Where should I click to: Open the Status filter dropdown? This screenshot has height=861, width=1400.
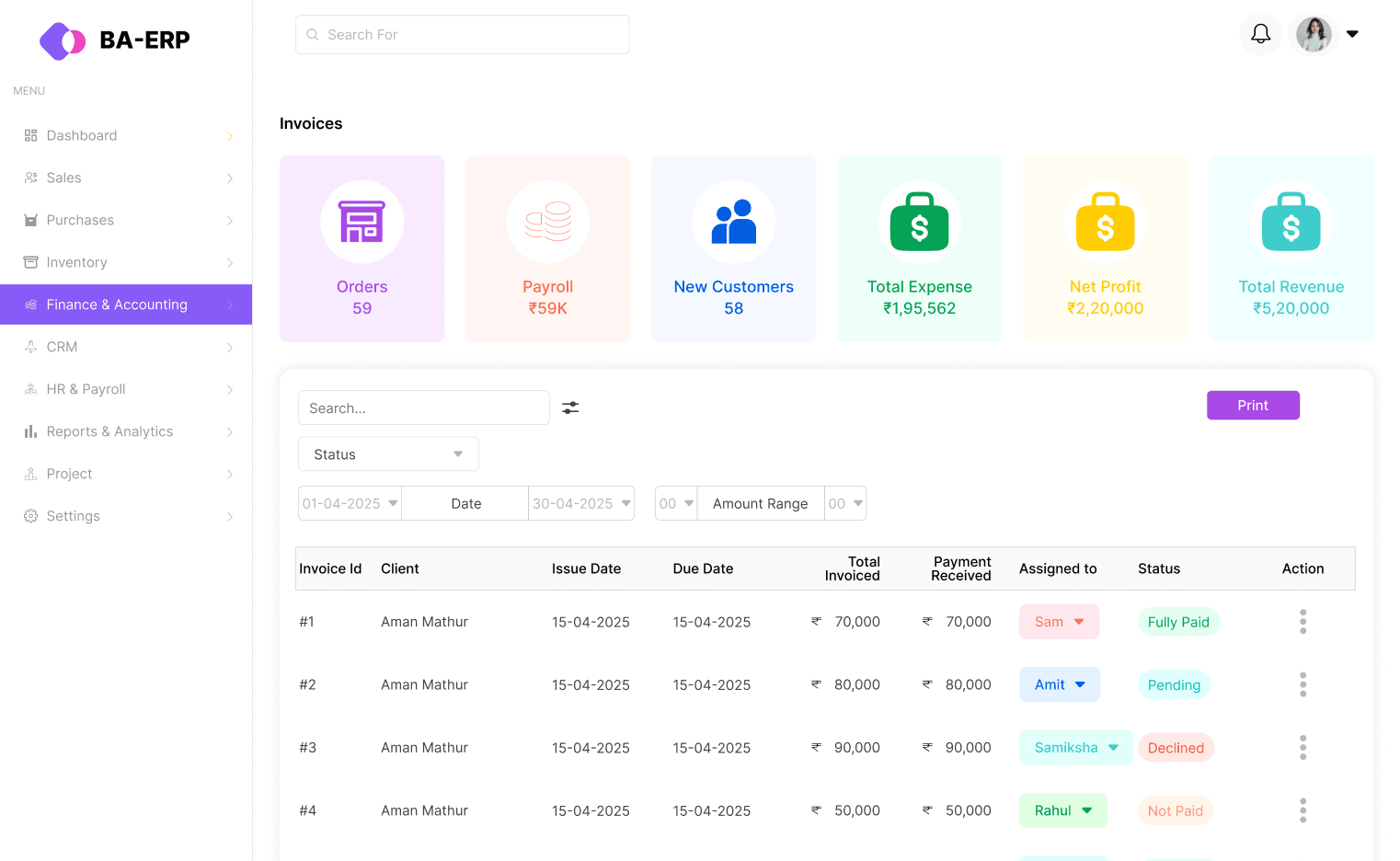pyautogui.click(x=388, y=454)
